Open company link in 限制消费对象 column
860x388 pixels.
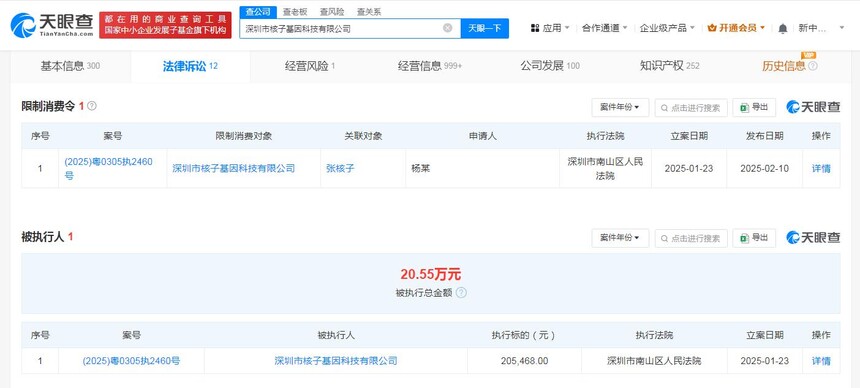click(234, 168)
